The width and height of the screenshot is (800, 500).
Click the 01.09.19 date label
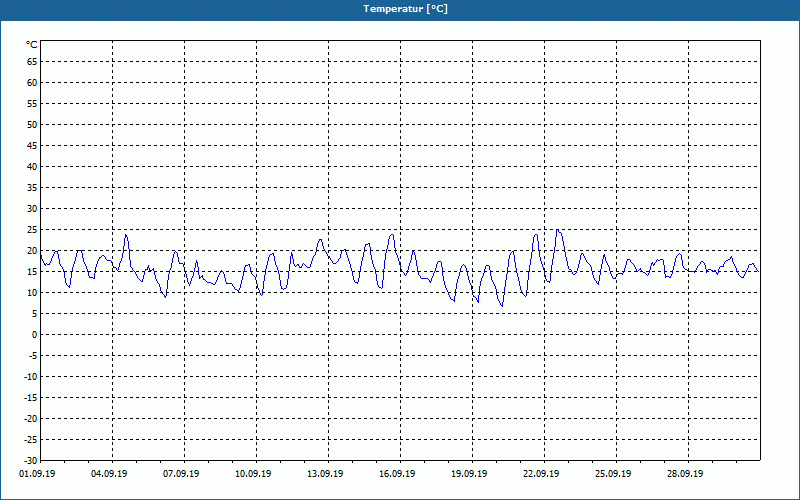click(37, 474)
